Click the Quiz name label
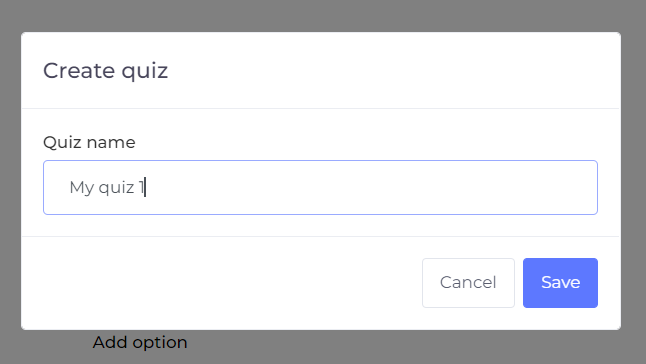Viewport: 646px width, 364px height. [x=89, y=142]
